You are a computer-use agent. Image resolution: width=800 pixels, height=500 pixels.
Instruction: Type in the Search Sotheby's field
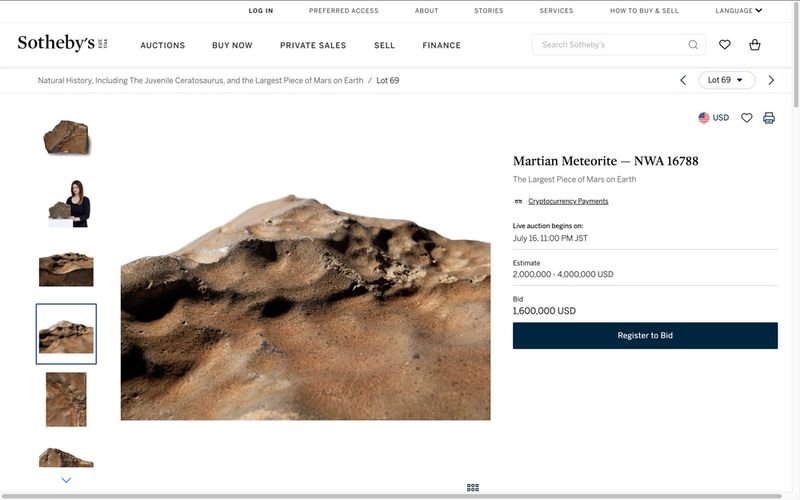coord(610,45)
